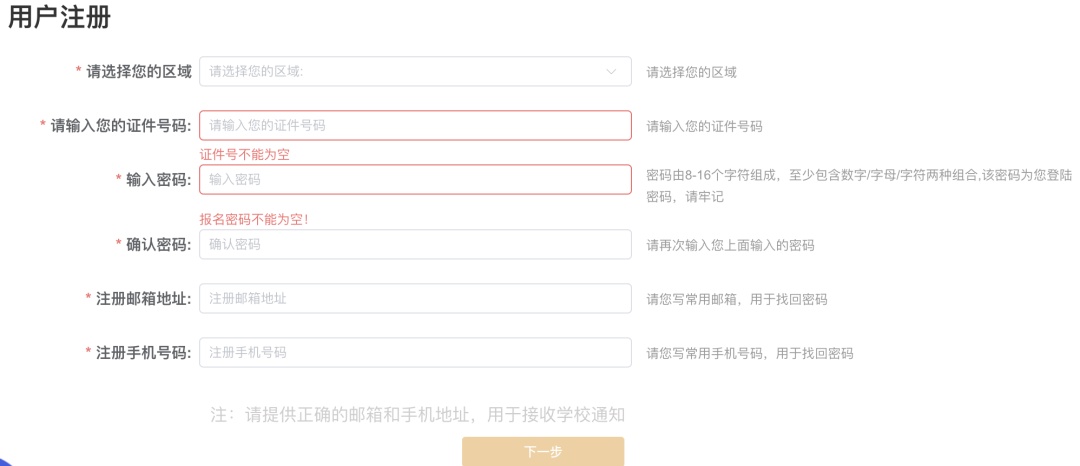Open the 请选择您的区域 dropdown box
The image size is (1080, 466).
tap(400, 72)
